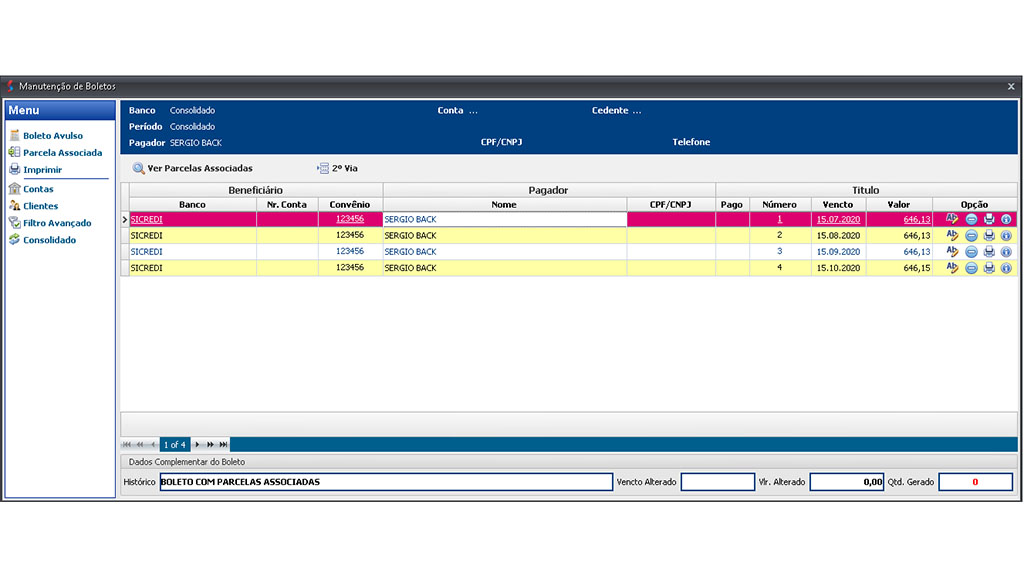This screenshot has height=576, width=1024.
Task: Jump forward a page of records
Action: pos(210,445)
